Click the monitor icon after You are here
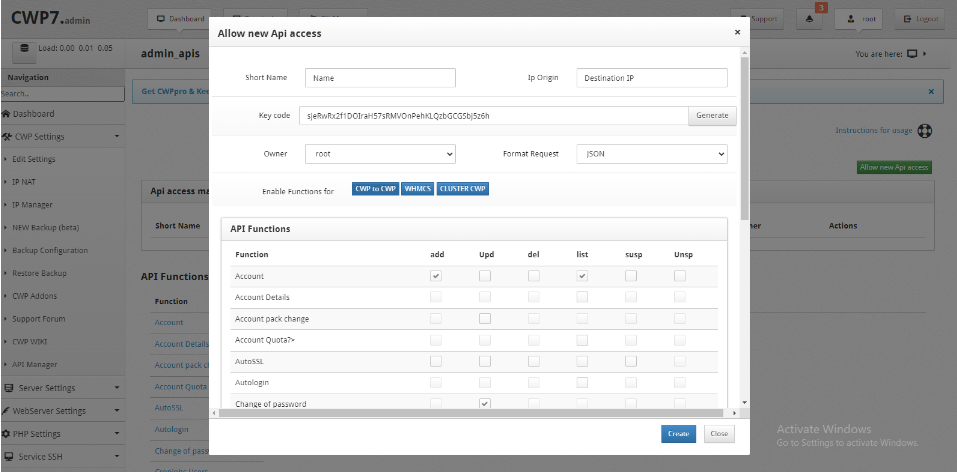Viewport: 957px width, 472px height. 912,54
